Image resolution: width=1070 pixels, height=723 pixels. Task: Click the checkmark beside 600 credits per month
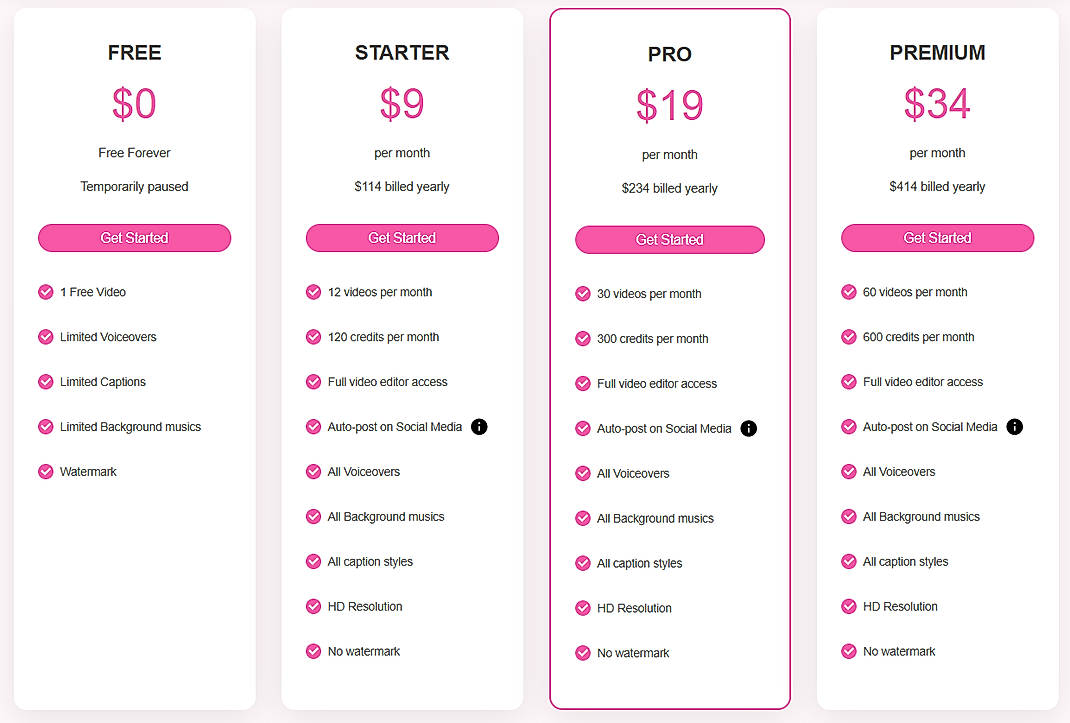coord(850,337)
